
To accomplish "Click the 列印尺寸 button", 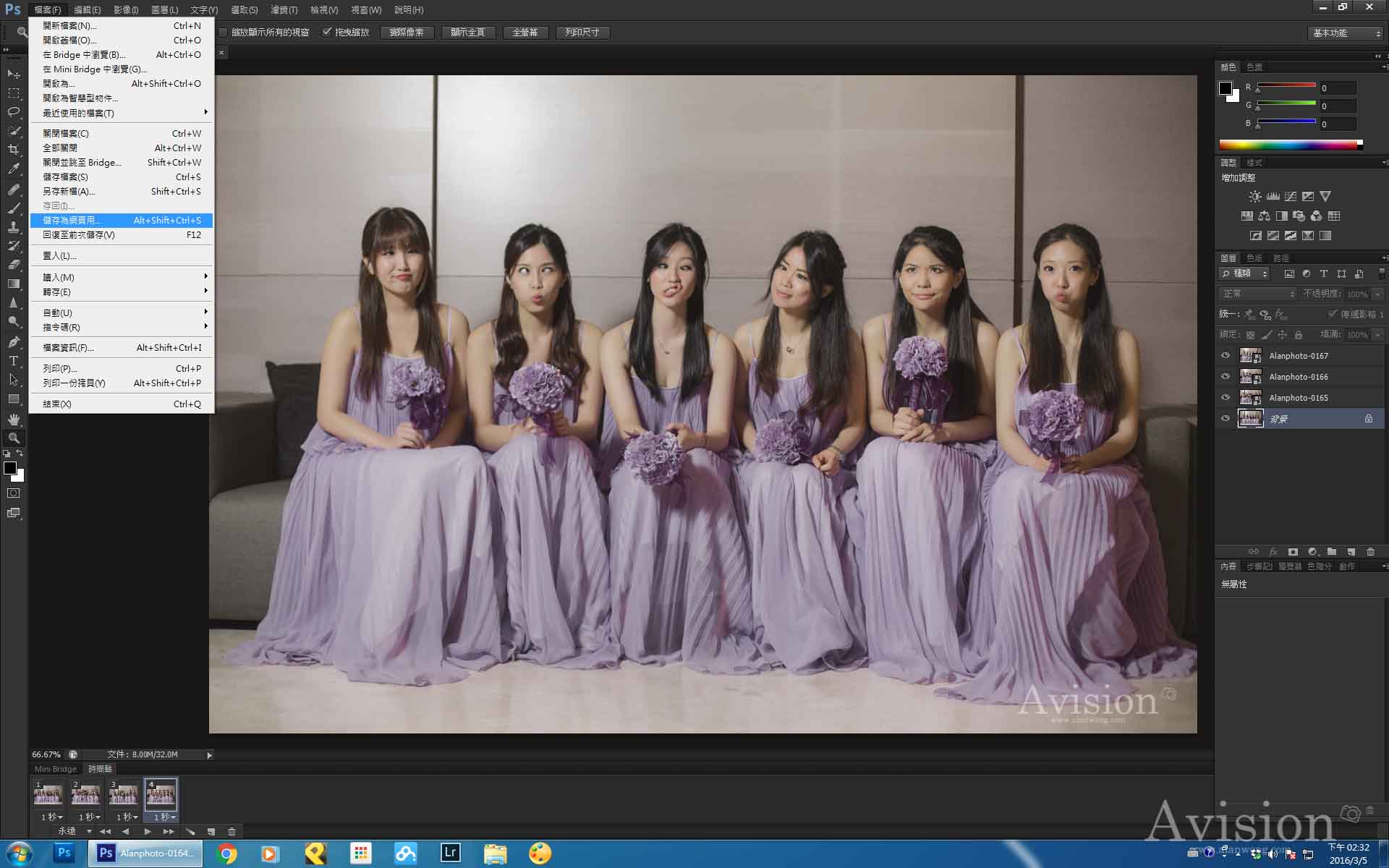I will pos(582,33).
